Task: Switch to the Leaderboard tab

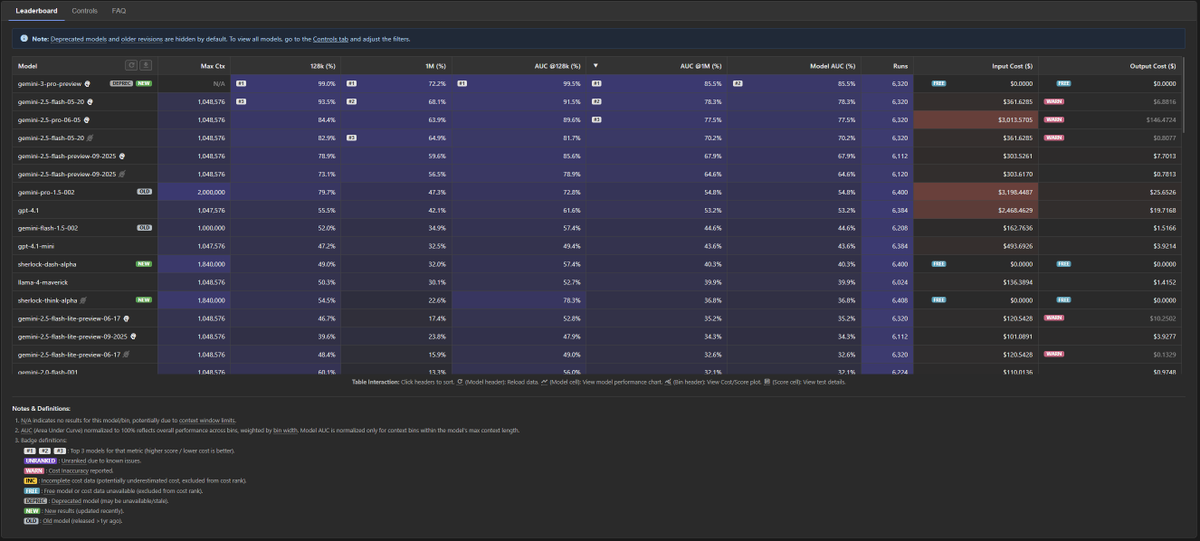Action: [37, 10]
